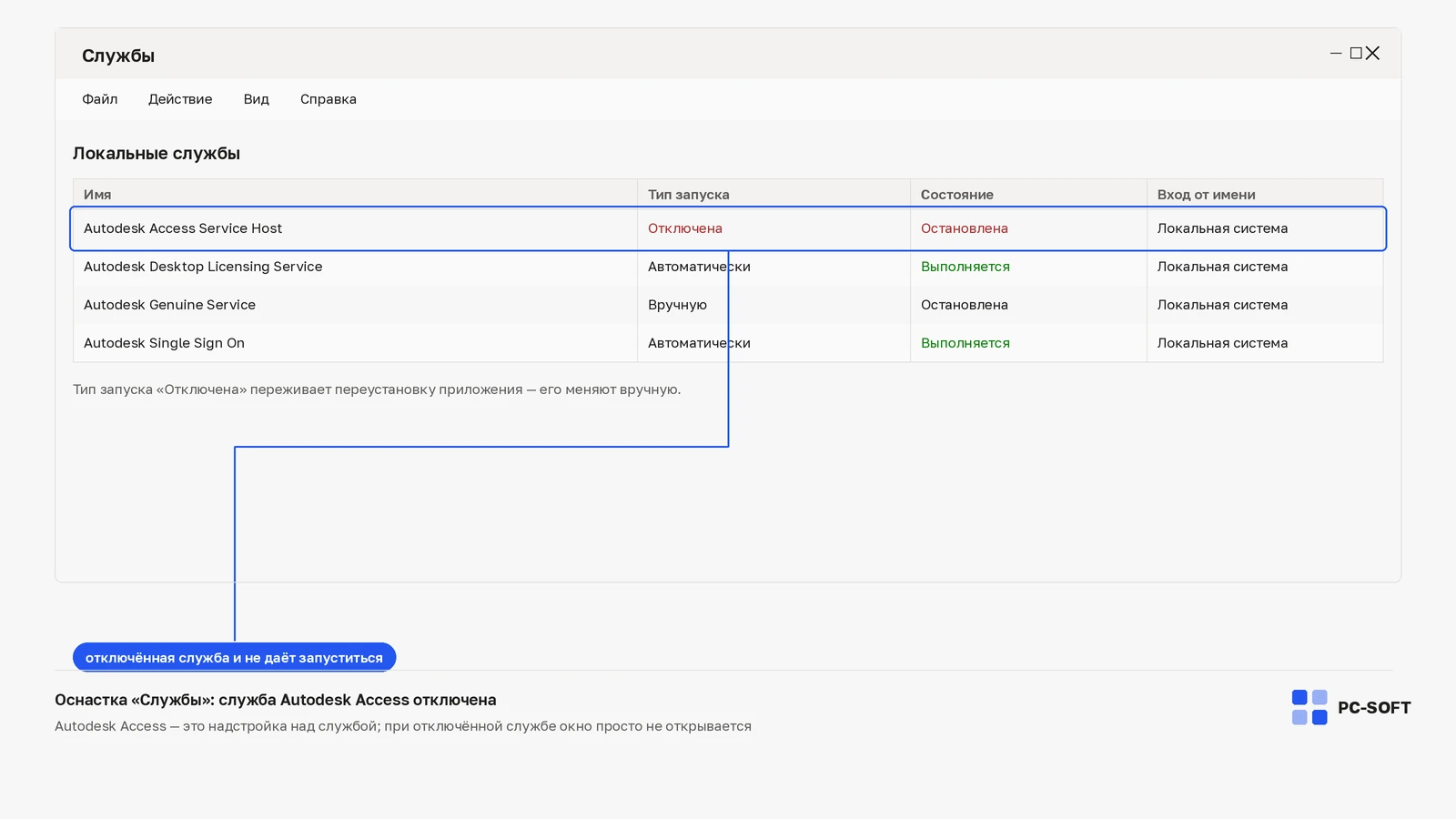1456x819 pixels.
Task: Select the Autodesk Desktop Licensing Service row
Action: click(728, 267)
